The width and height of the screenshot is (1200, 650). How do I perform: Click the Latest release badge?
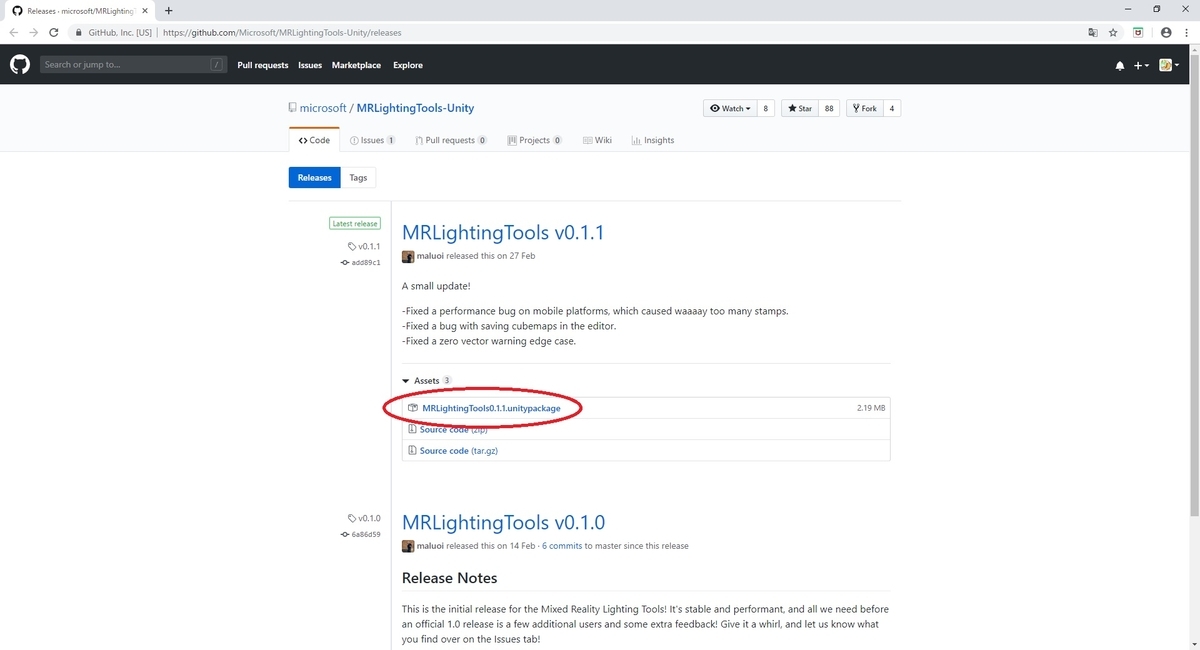[355, 224]
